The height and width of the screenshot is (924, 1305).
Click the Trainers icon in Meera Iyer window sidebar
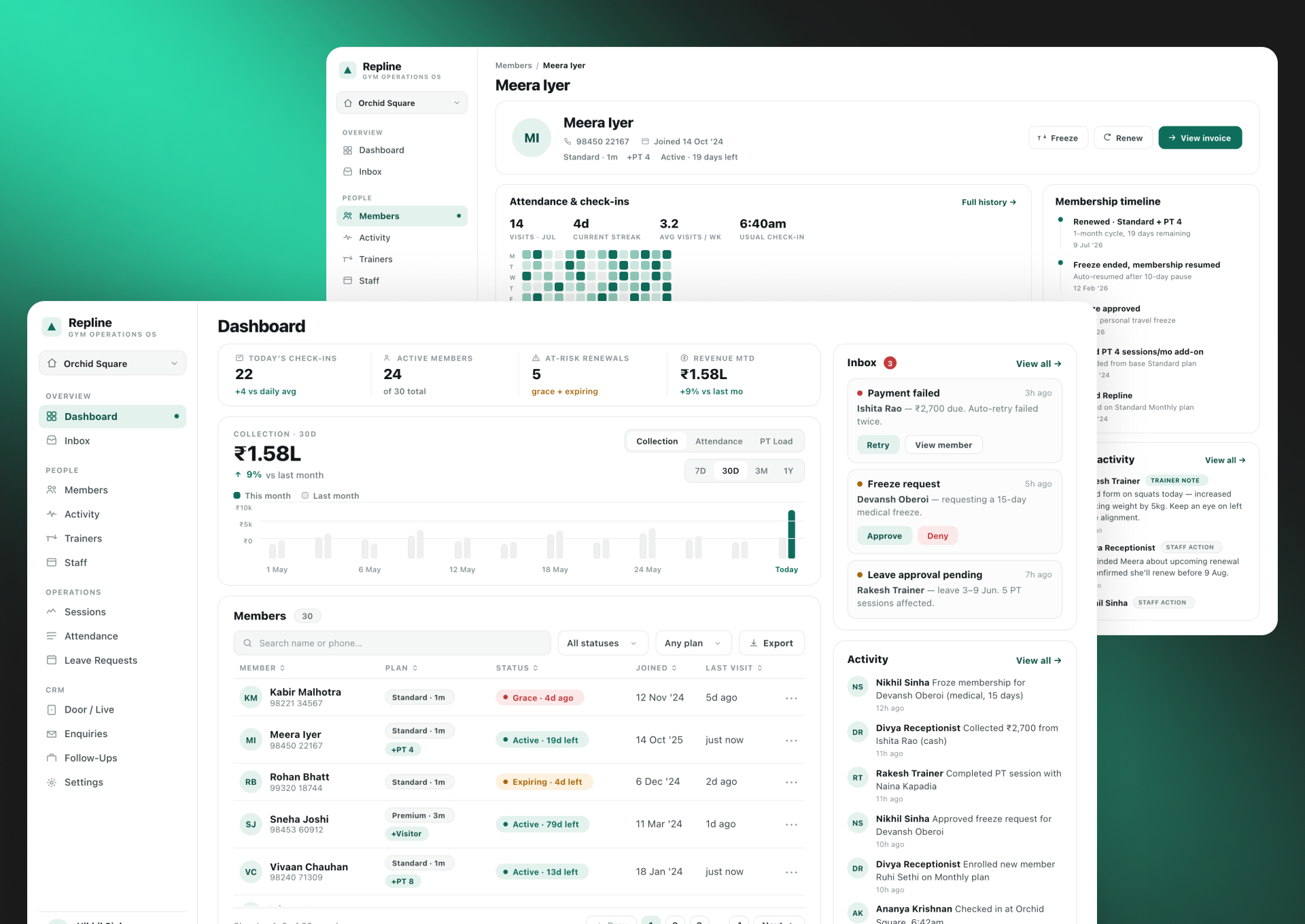click(x=347, y=259)
